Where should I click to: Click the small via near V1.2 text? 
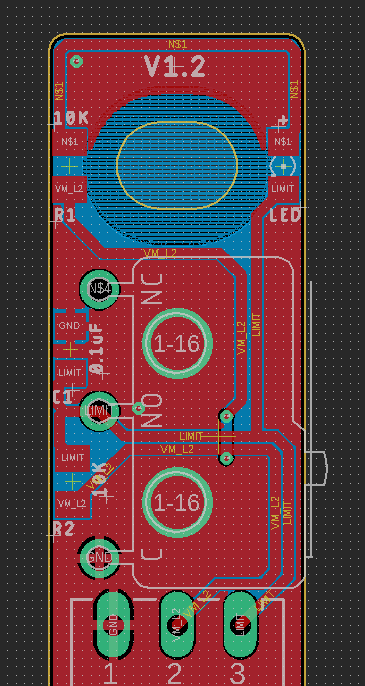77,61
